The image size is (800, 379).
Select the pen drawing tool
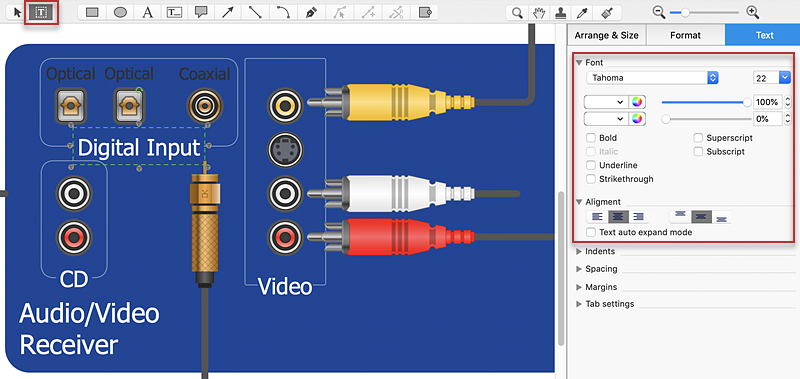point(311,12)
